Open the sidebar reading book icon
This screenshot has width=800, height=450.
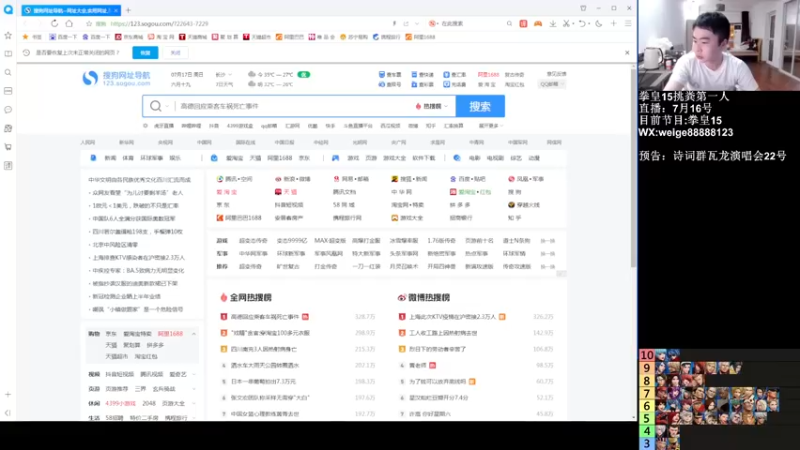click(x=8, y=54)
